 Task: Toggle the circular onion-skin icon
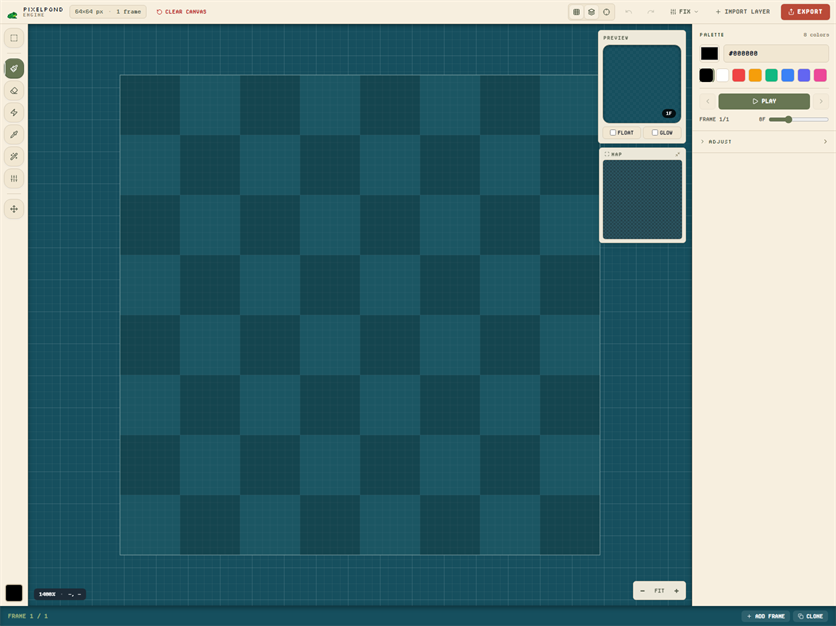pos(606,12)
